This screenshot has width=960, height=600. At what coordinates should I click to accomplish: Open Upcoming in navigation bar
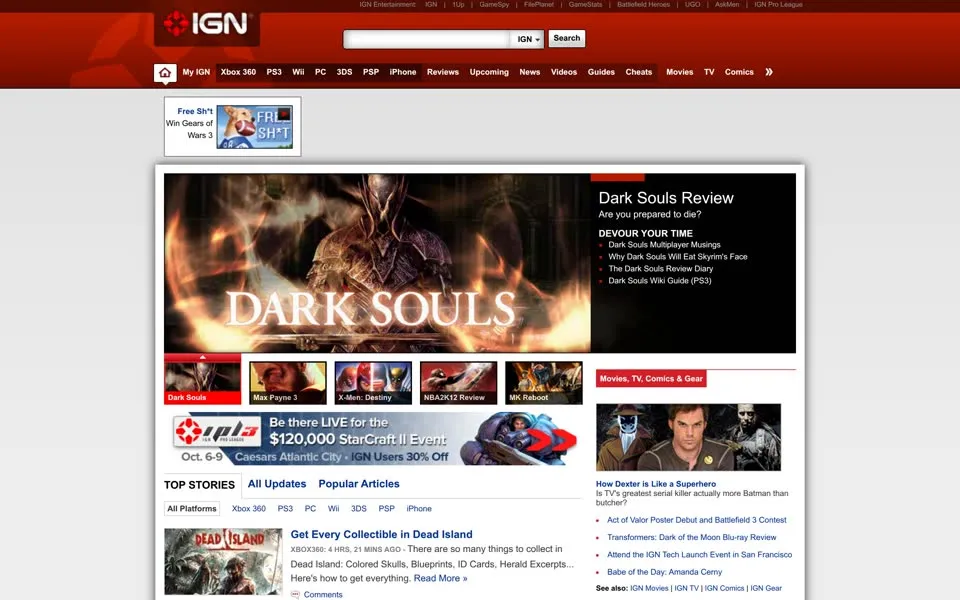(x=489, y=72)
